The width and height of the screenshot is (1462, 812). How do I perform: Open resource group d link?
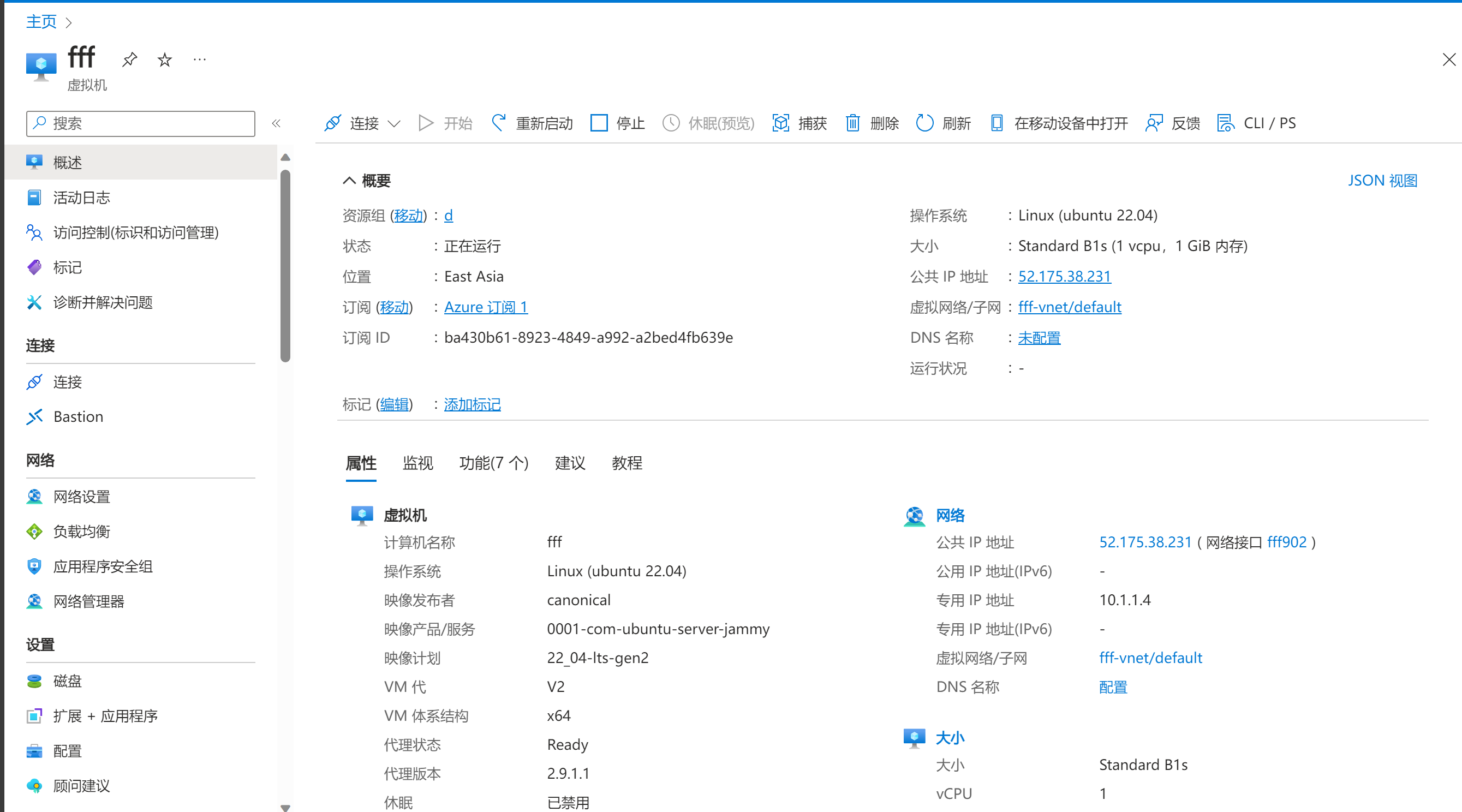449,215
